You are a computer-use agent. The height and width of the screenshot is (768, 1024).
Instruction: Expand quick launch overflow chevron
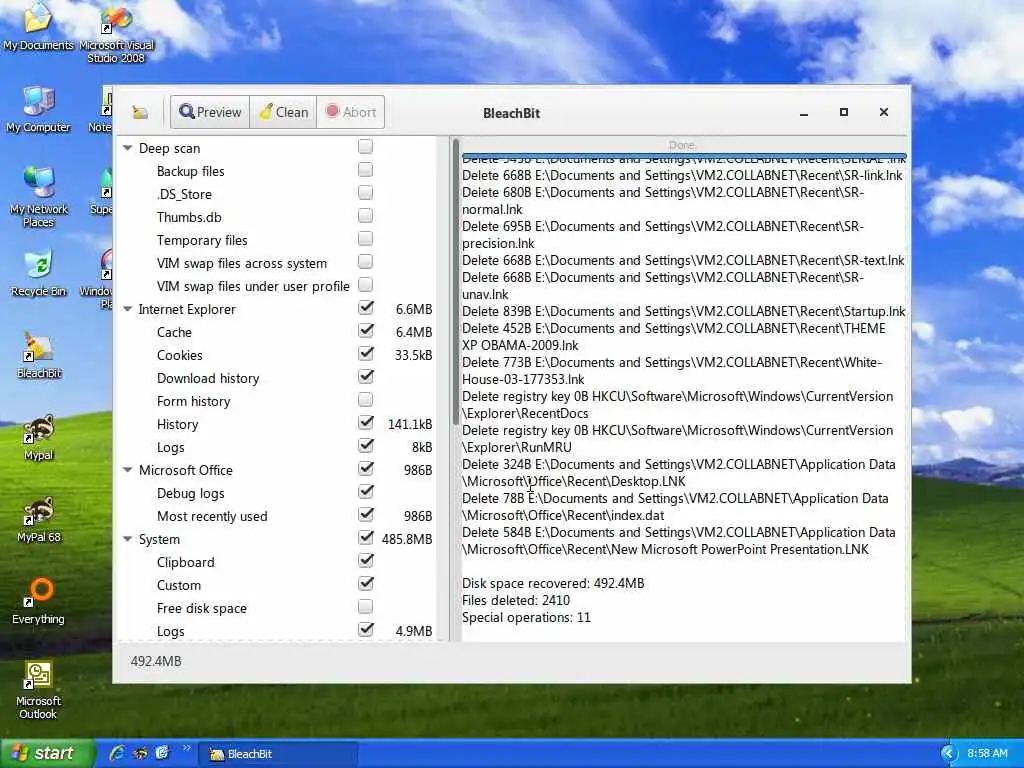click(x=186, y=748)
